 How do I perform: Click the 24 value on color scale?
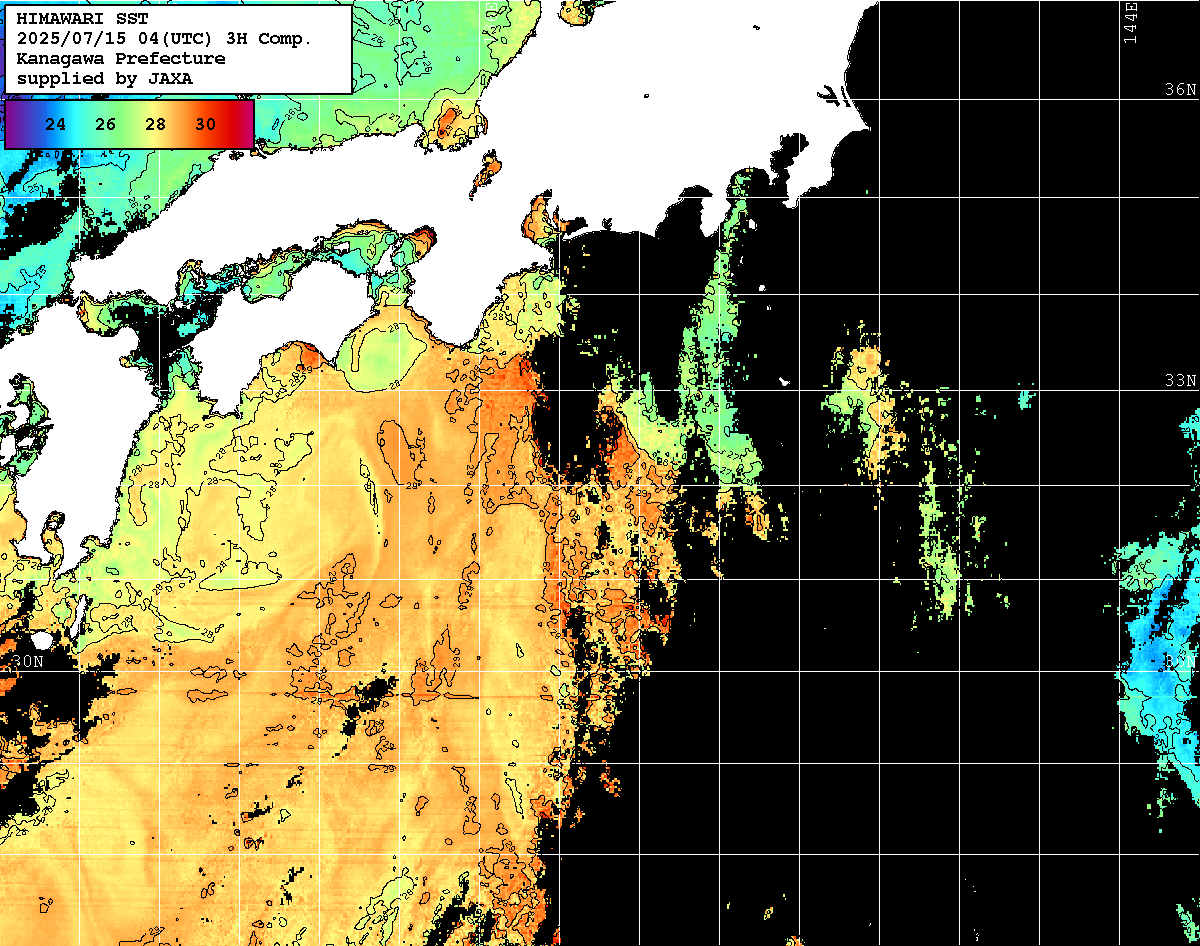56,125
